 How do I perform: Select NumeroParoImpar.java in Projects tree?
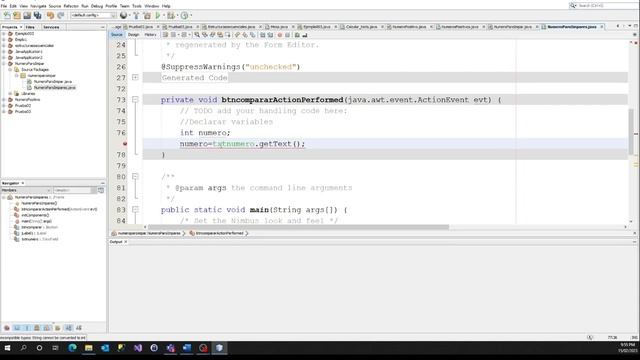pyautogui.click(x=53, y=82)
